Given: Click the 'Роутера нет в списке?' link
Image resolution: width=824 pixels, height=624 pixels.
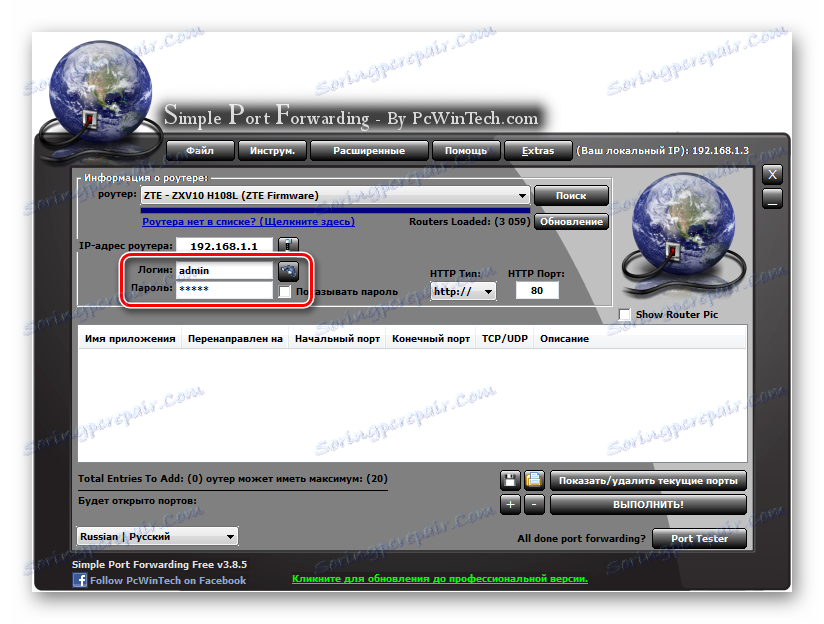Looking at the screenshot, I should point(249,221).
